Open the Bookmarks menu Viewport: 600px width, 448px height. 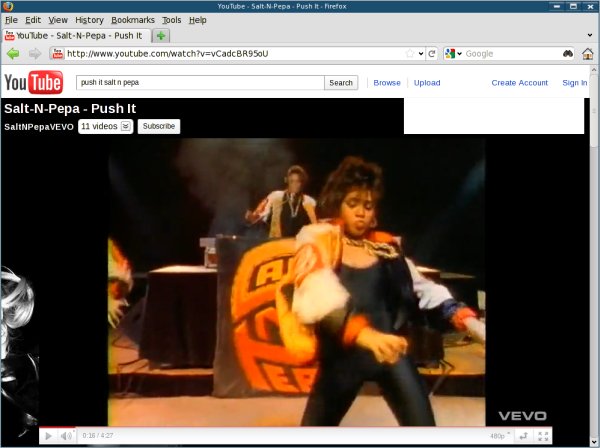[133, 20]
